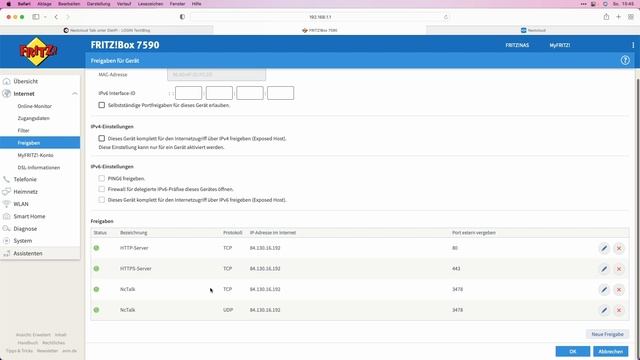640x360 pixels.
Task: Edit the NcTalk TCP forwarding entry
Action: point(604,289)
